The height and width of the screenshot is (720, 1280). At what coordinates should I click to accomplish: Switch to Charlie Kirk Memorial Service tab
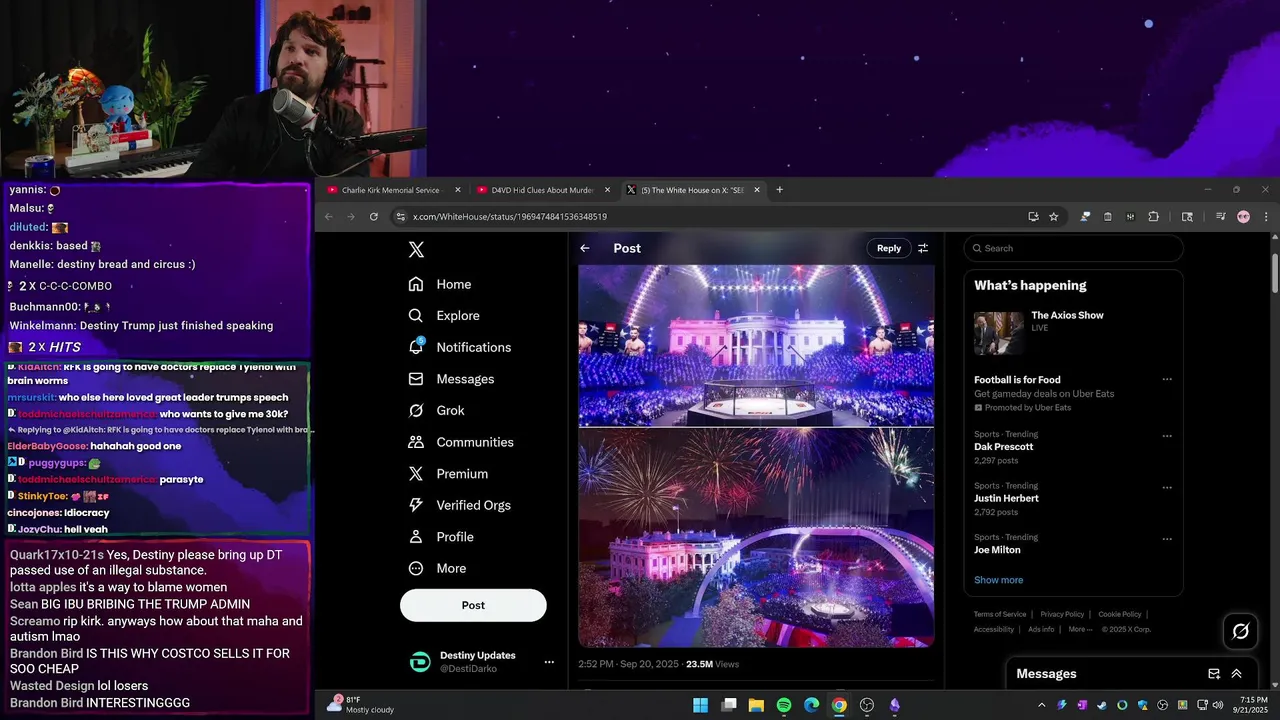tap(391, 190)
